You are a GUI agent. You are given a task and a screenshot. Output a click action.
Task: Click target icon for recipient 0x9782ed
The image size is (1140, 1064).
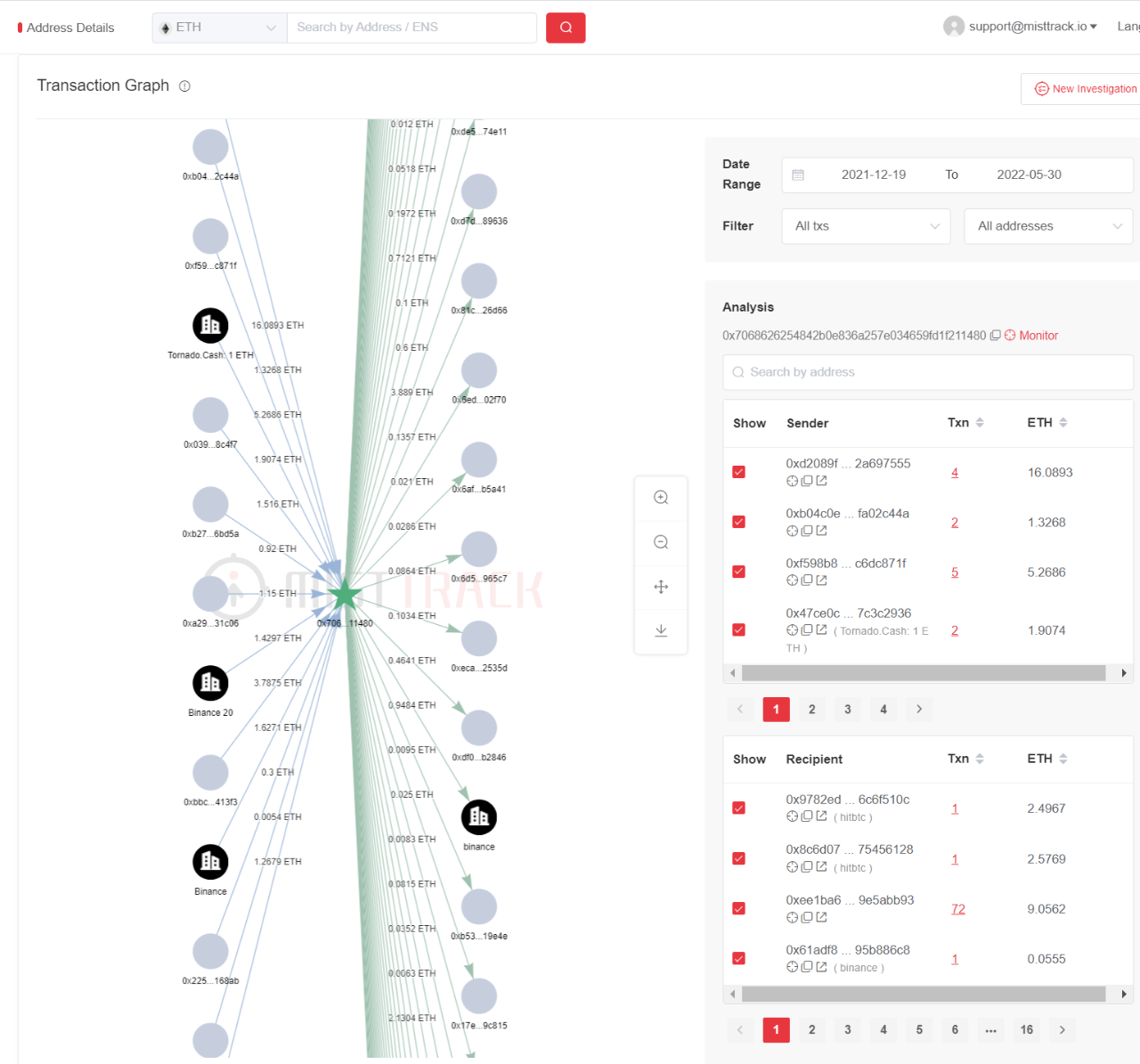tap(792, 816)
